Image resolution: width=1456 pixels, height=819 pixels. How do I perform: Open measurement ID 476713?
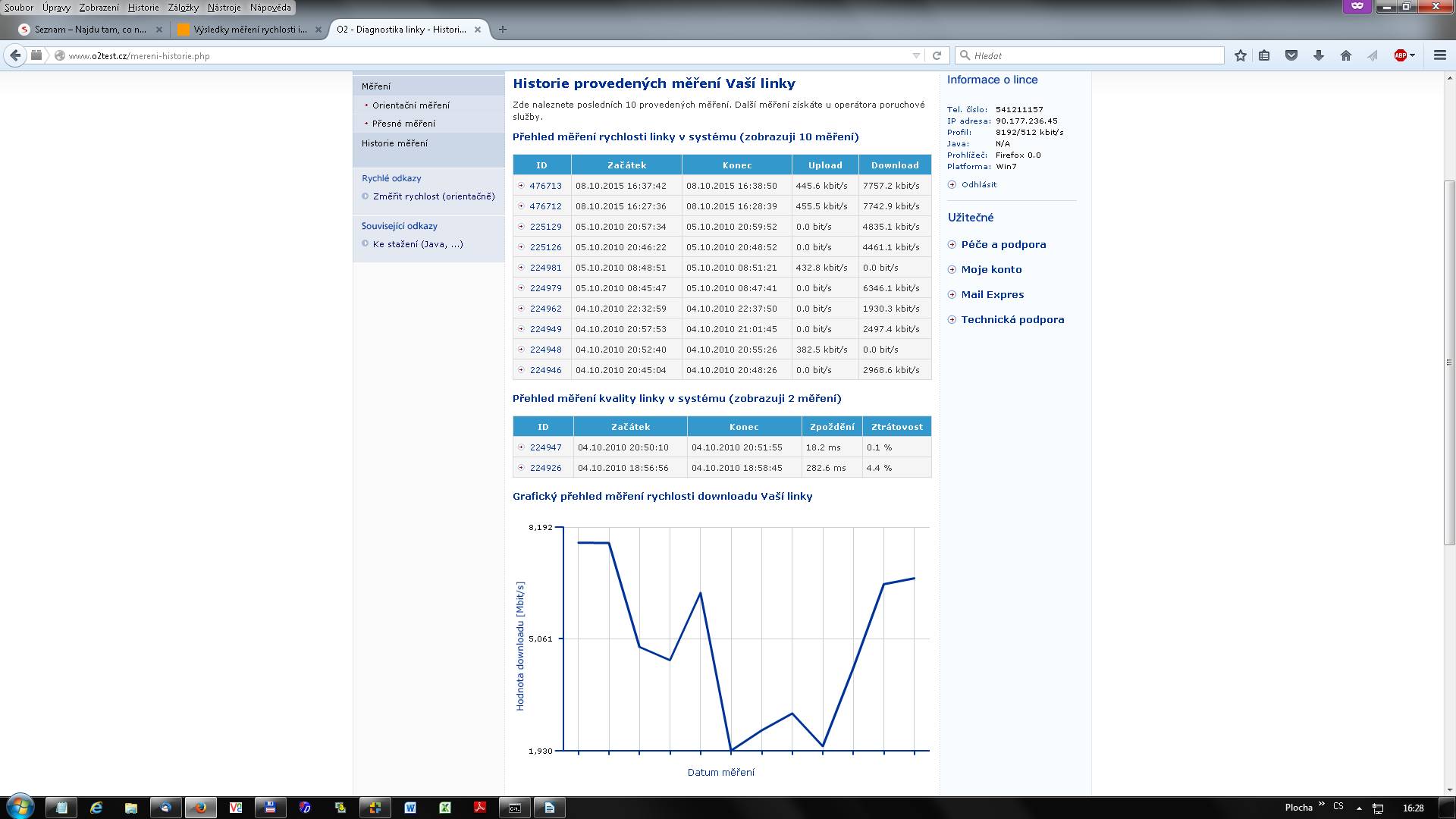(x=545, y=186)
